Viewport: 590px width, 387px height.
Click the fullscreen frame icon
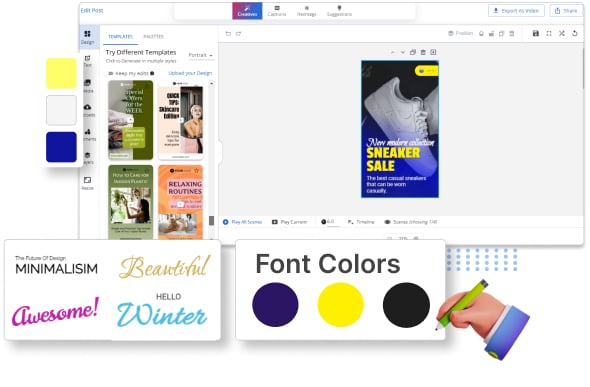click(x=549, y=33)
